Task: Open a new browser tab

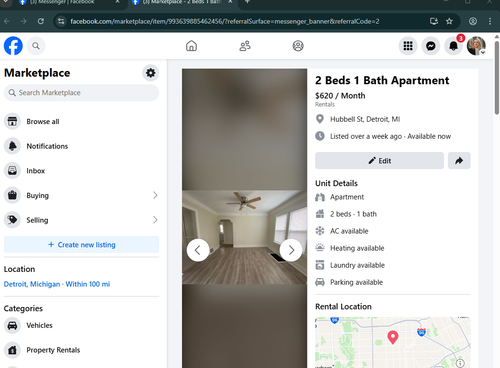Action: pyautogui.click(x=247, y=2)
